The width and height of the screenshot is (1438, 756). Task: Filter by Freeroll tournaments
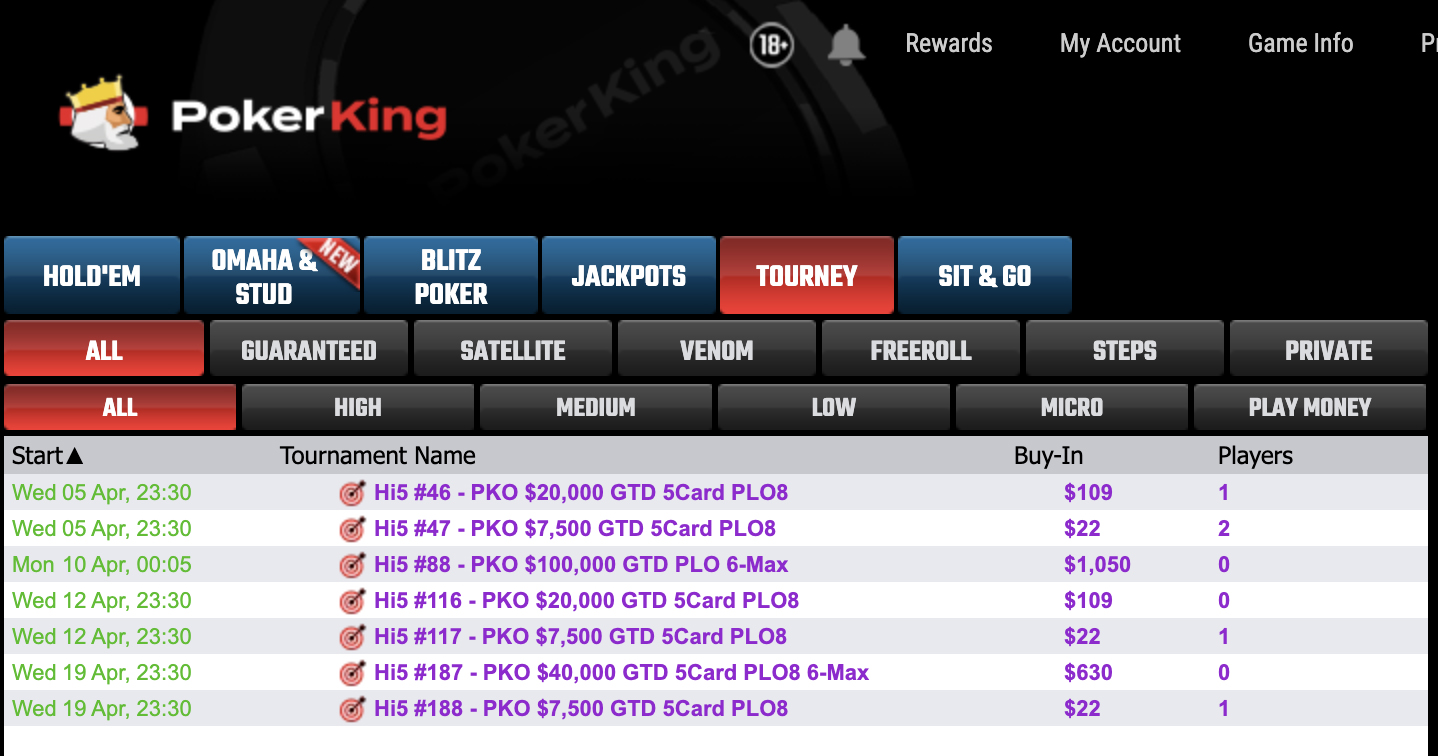point(920,350)
